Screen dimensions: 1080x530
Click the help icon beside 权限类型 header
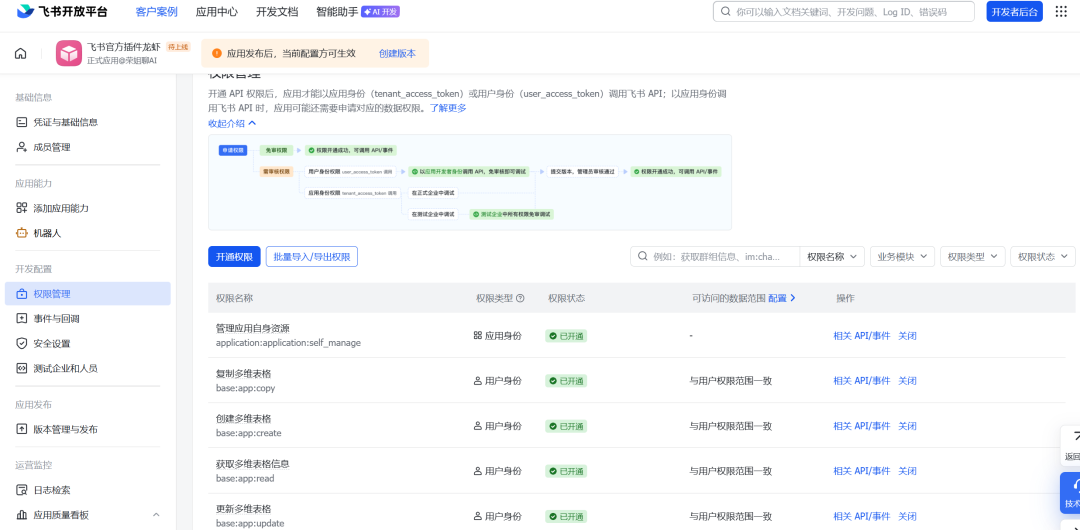520,298
